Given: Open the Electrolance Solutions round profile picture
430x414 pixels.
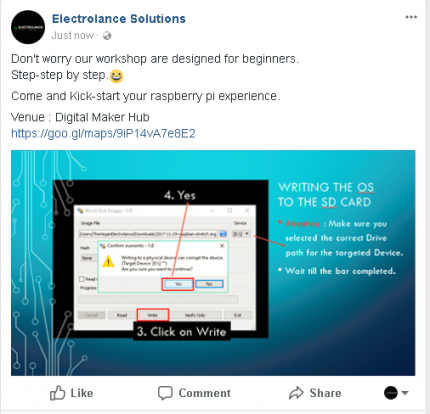Looking at the screenshot, I should coord(28,27).
